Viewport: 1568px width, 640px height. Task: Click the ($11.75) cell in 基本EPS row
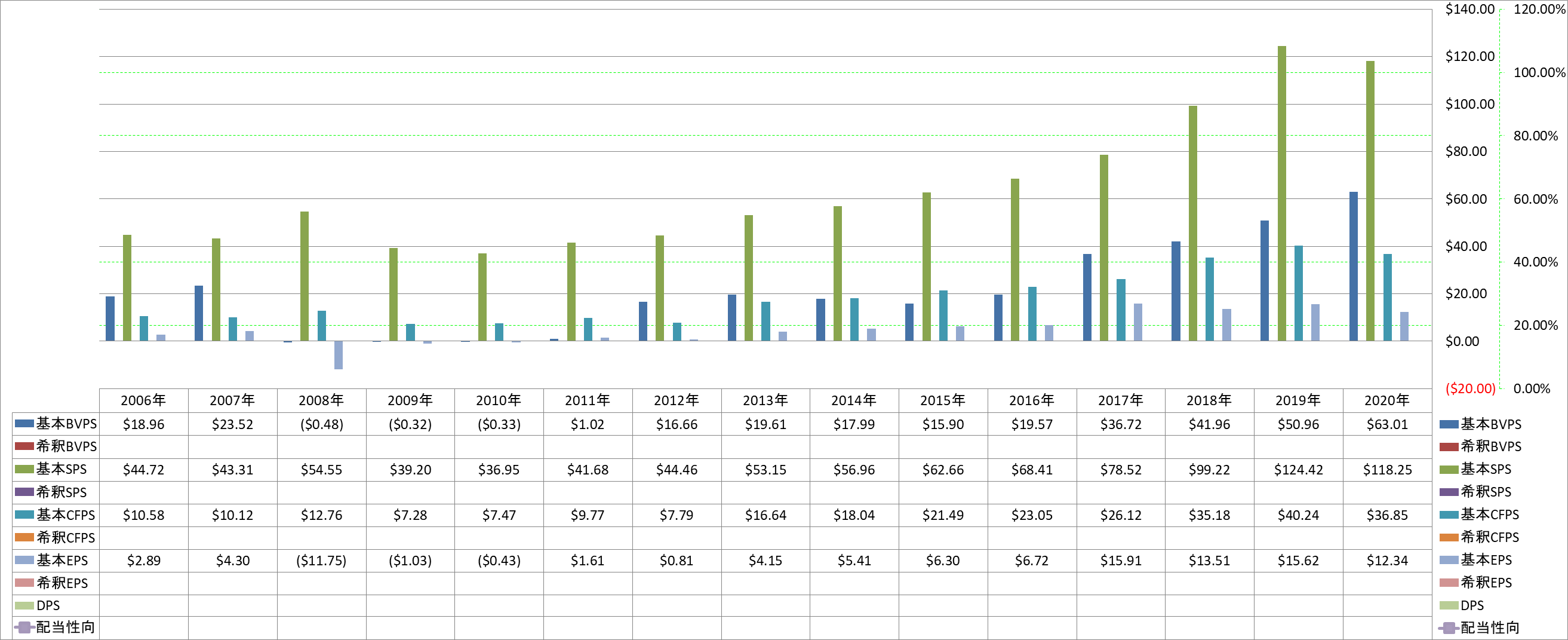321,561
